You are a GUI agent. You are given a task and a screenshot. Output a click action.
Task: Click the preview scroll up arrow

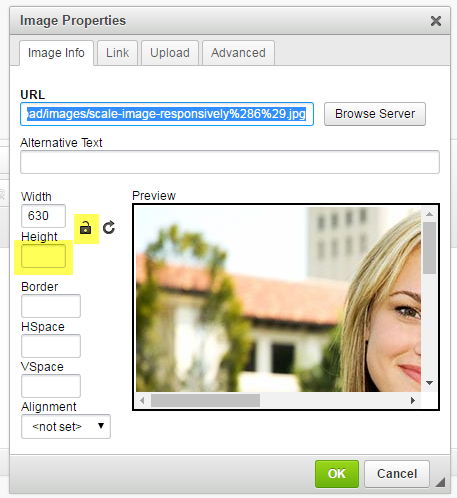pos(429,214)
